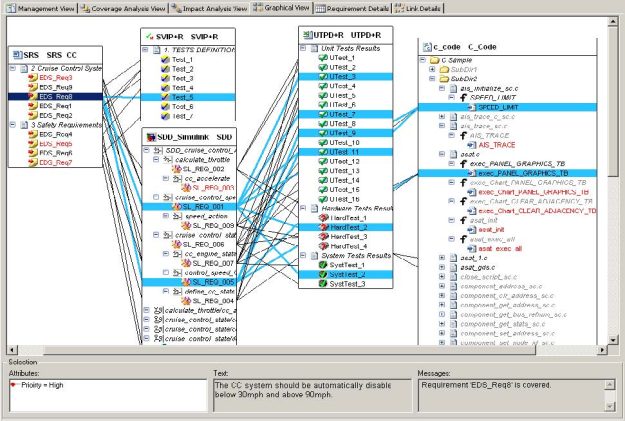Click the HardTest_1 failed result icon
This screenshot has height=421, width=625.
(323, 217)
